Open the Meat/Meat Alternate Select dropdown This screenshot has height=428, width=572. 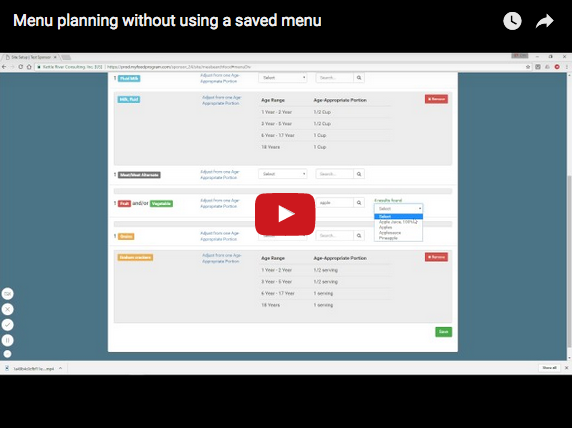[283, 174]
